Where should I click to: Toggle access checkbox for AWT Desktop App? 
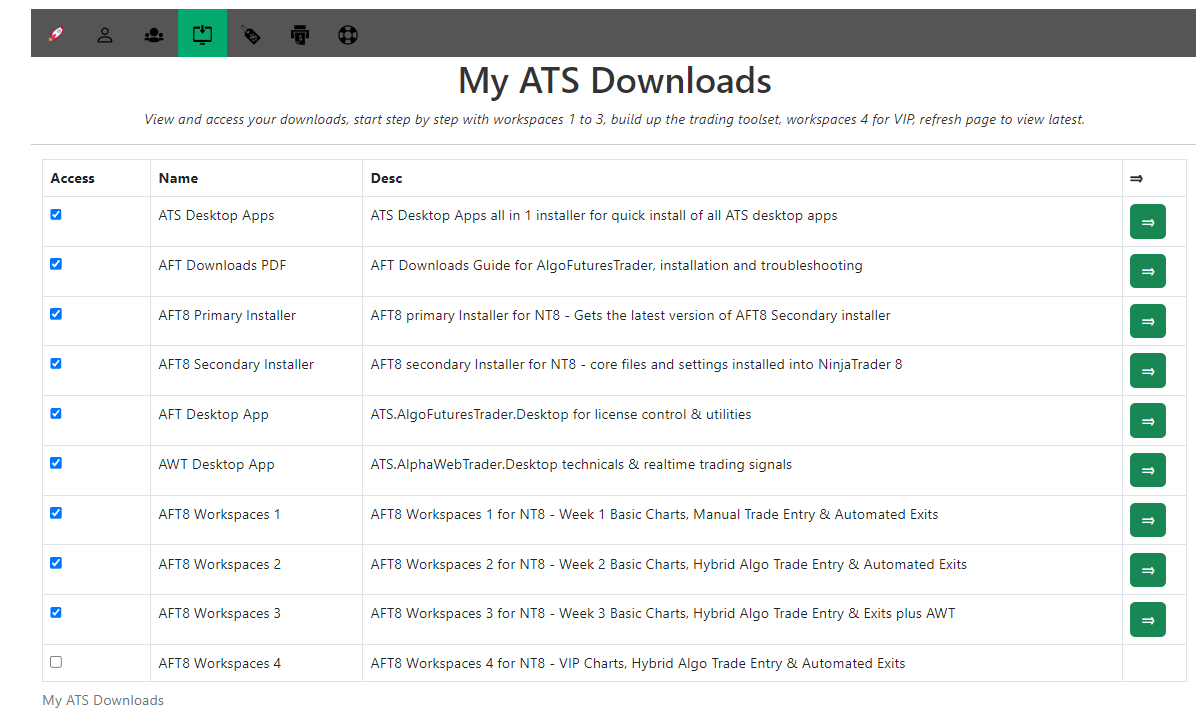[x=56, y=463]
